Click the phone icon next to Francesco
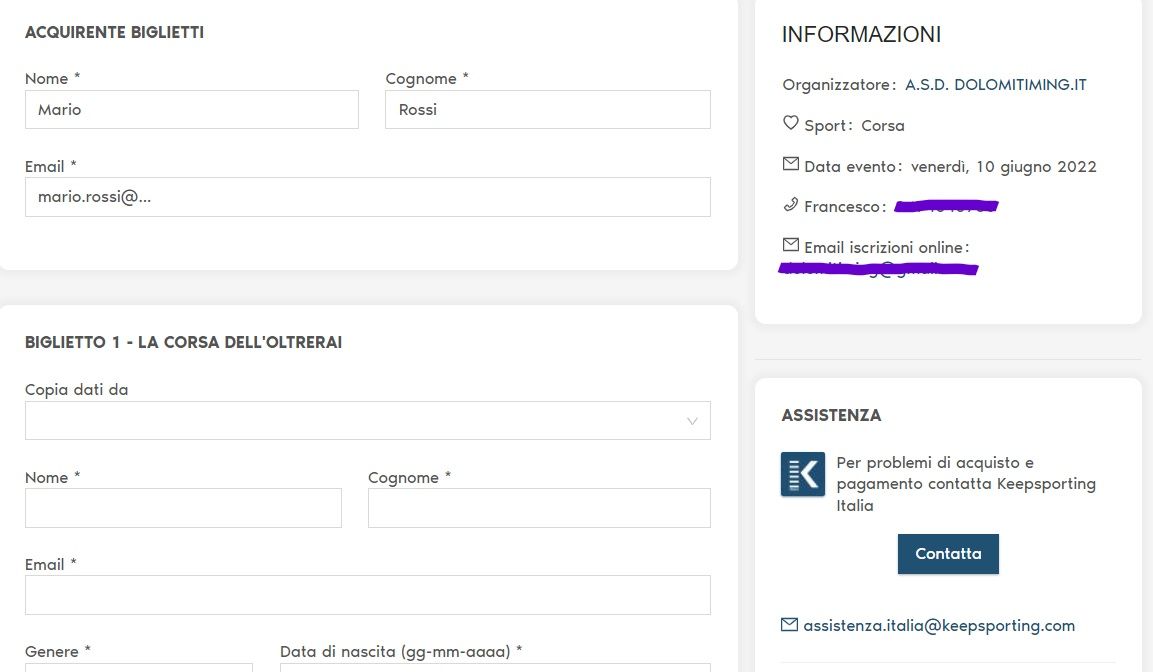1153x672 pixels. [790, 205]
